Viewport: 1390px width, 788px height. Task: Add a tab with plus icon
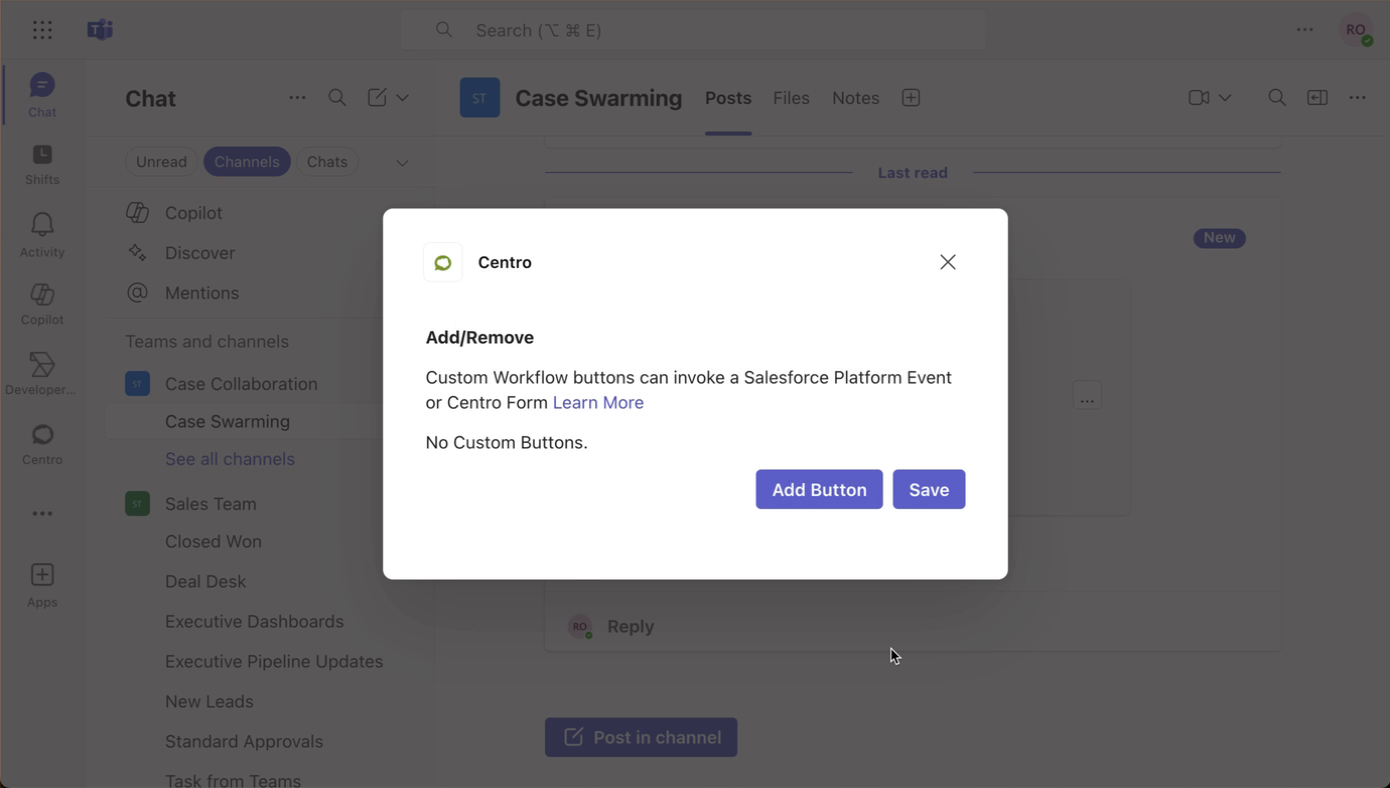coord(911,98)
